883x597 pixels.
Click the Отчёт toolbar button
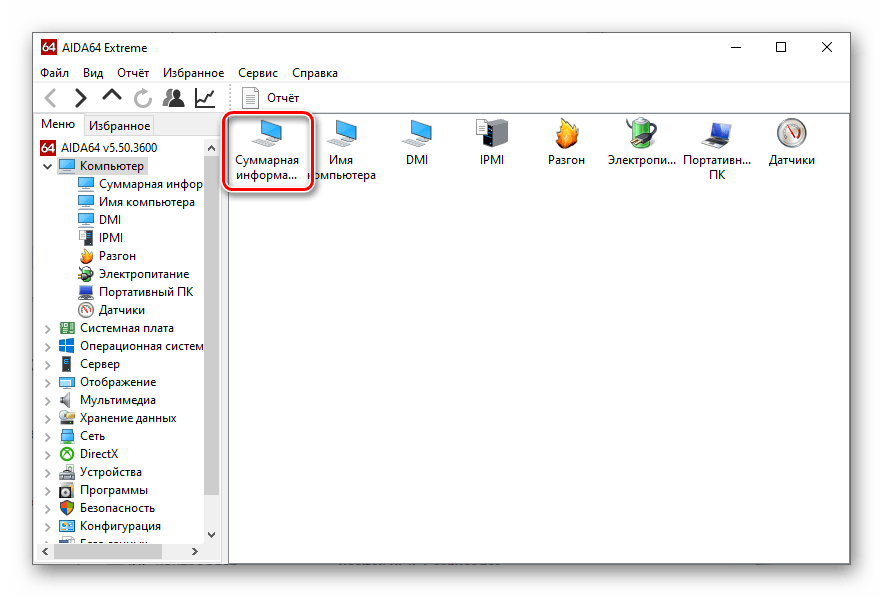(x=270, y=98)
